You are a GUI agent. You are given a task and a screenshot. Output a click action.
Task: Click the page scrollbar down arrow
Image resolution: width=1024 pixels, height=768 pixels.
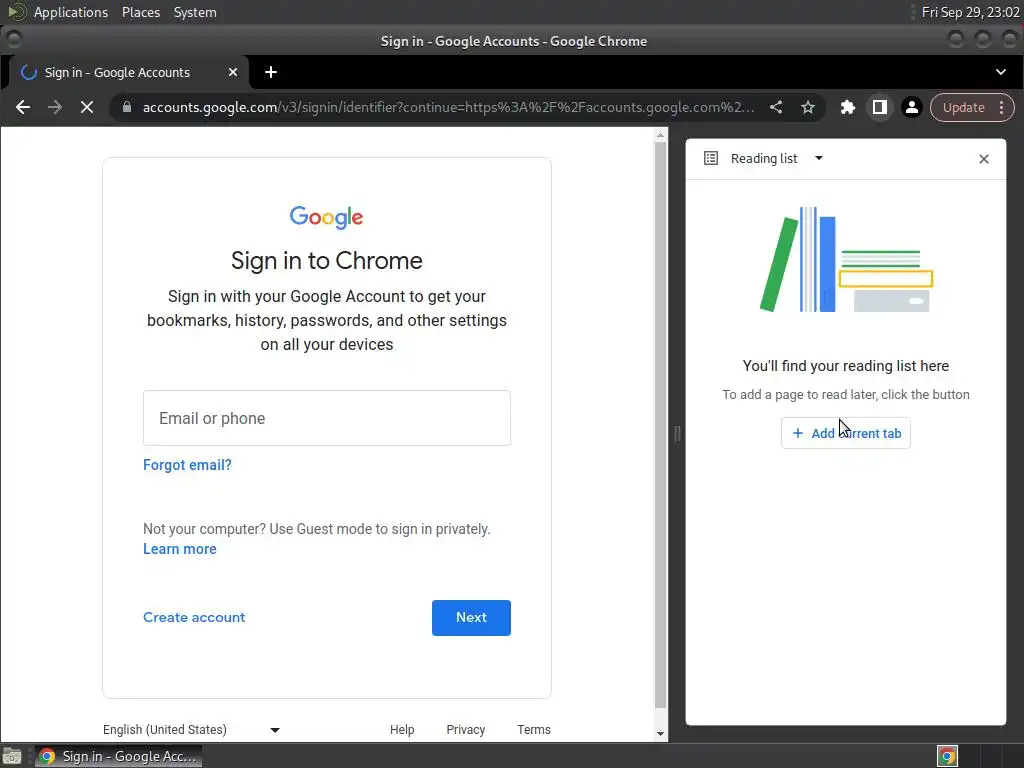click(660, 734)
